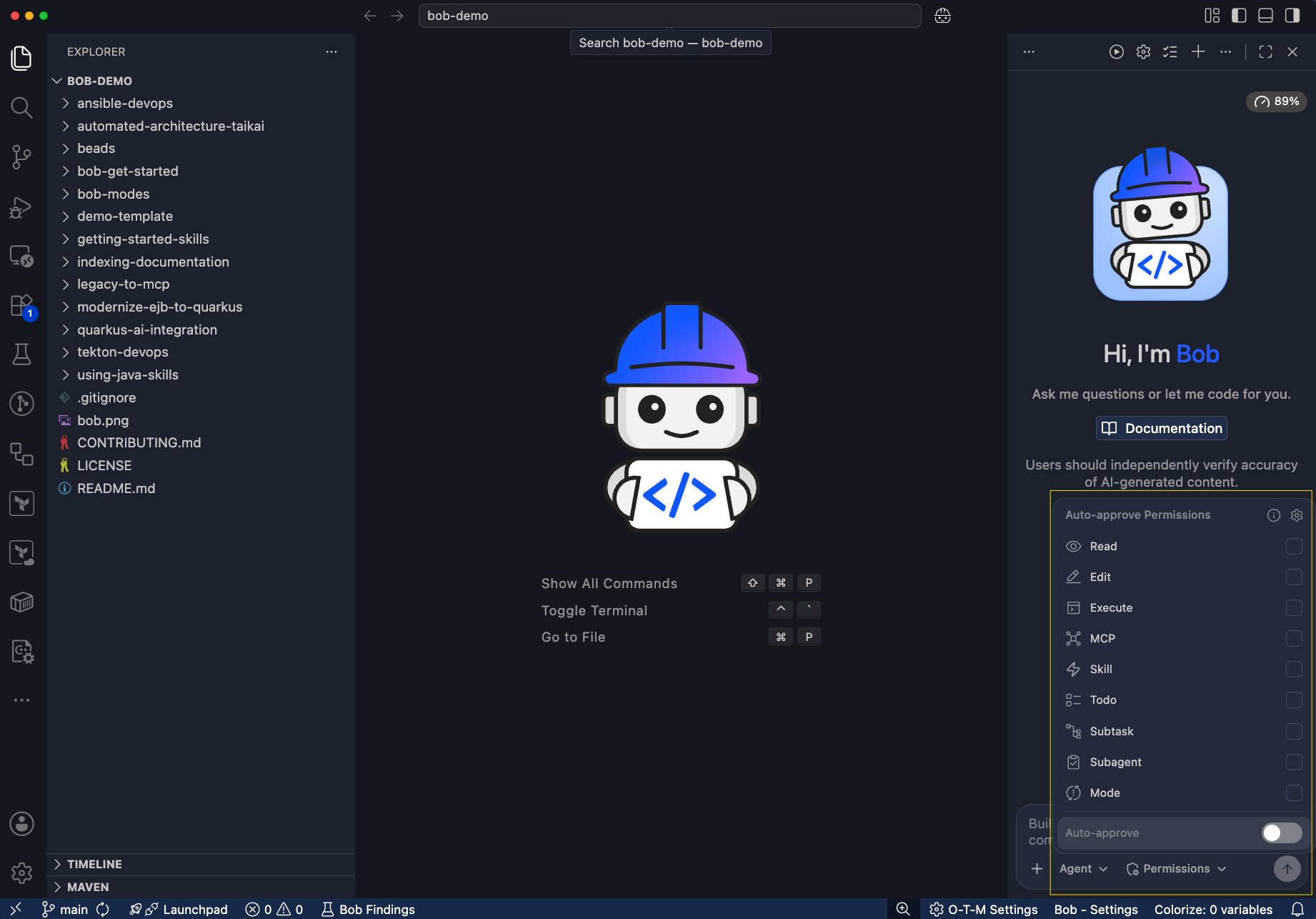Click the play icon in Bob panel toolbar
This screenshot has width=1316, height=919.
1116,51
